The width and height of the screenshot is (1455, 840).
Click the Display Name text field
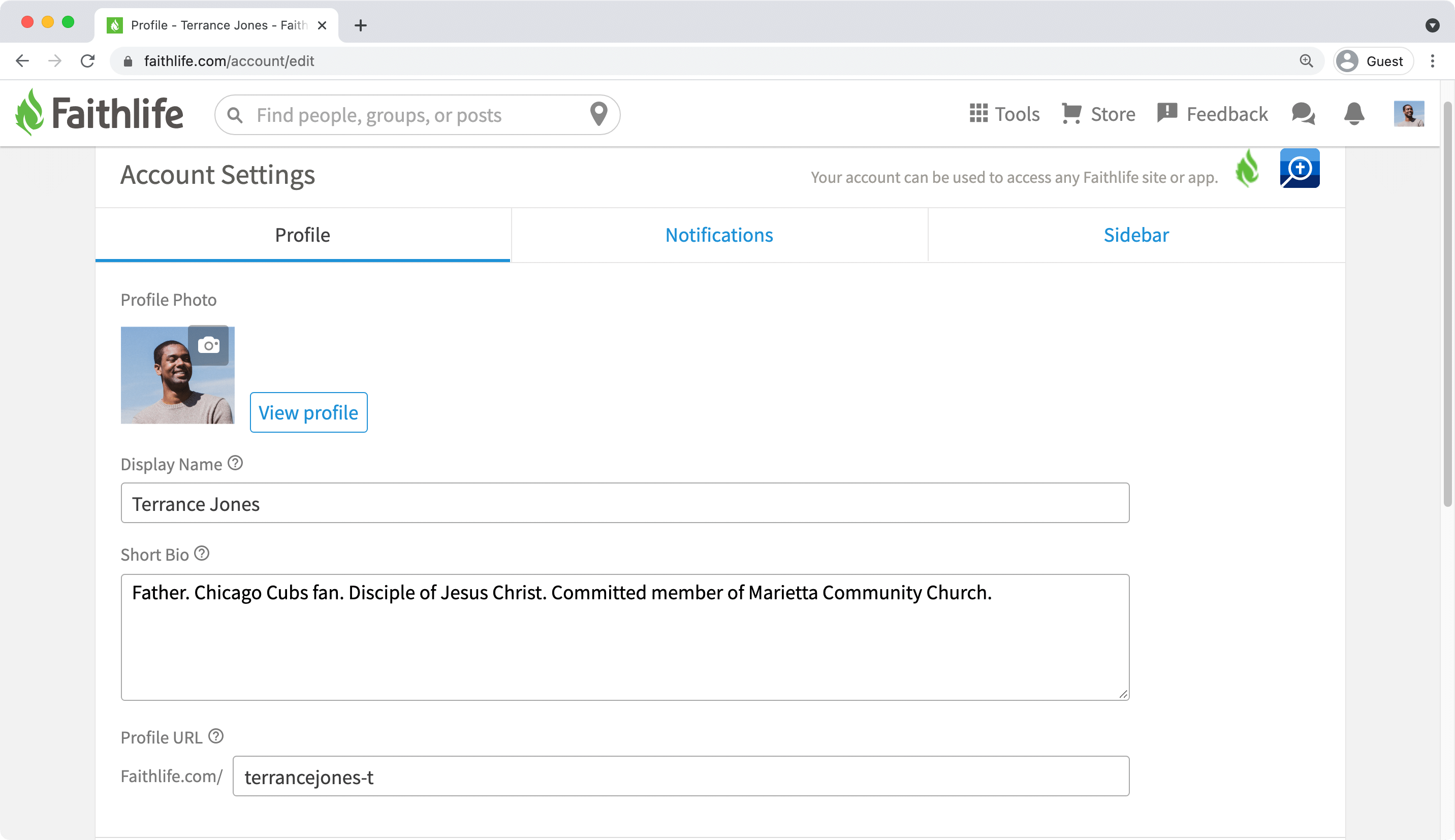pyautogui.click(x=625, y=503)
